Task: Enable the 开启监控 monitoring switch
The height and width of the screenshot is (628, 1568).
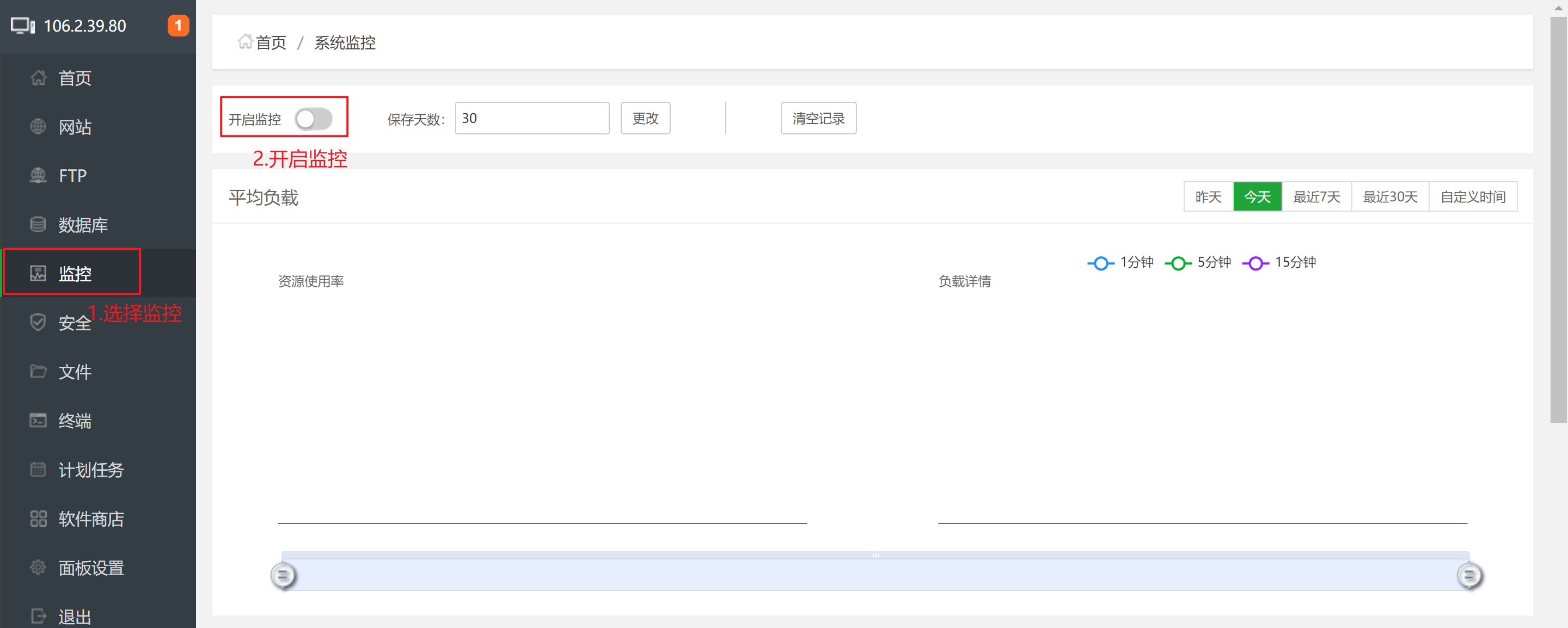Action: 314,119
